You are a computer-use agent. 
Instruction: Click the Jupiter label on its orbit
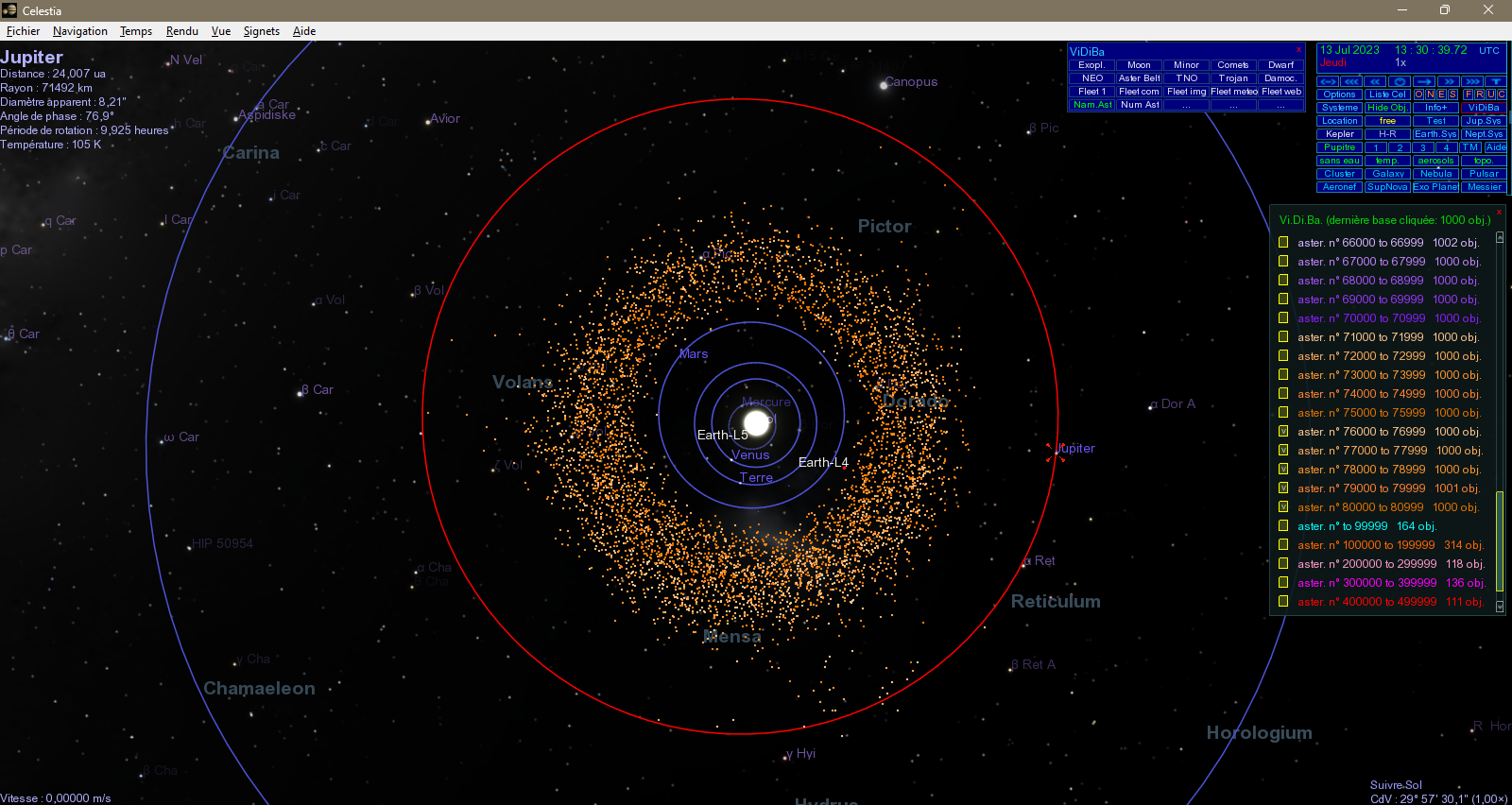[1075, 448]
